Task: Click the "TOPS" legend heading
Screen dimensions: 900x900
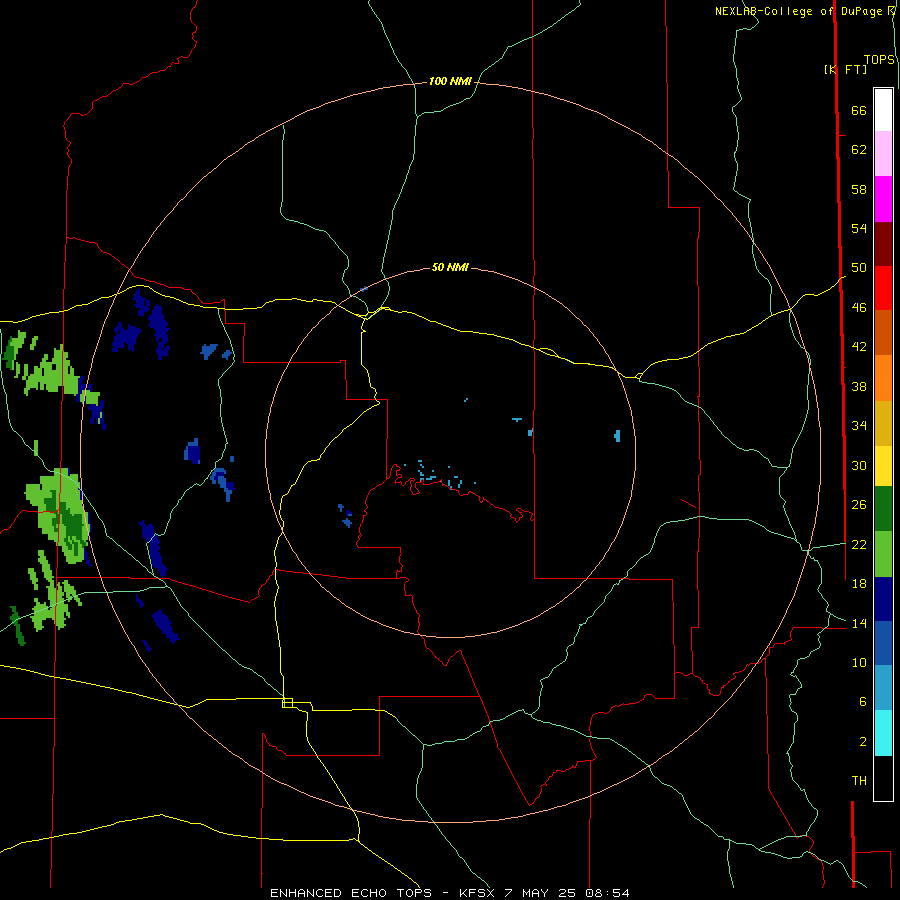Action: coord(879,59)
